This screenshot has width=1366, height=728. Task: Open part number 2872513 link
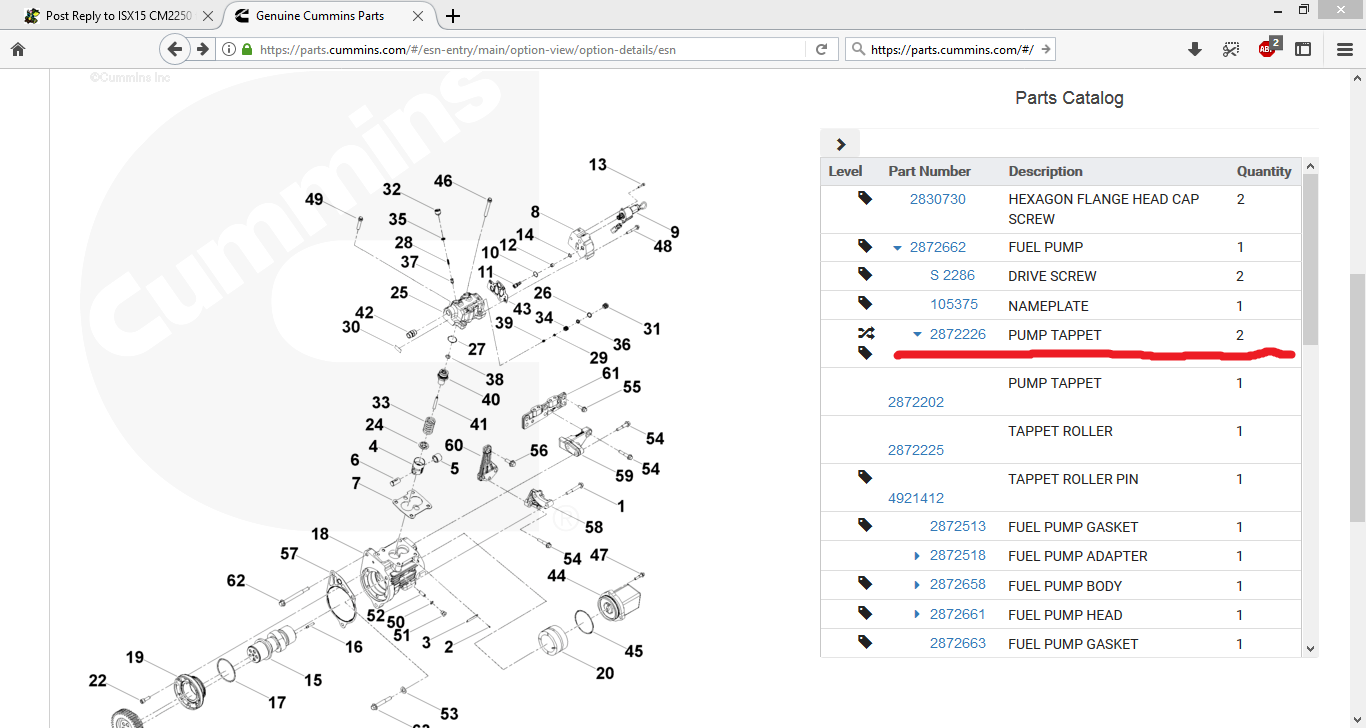[x=958, y=526]
